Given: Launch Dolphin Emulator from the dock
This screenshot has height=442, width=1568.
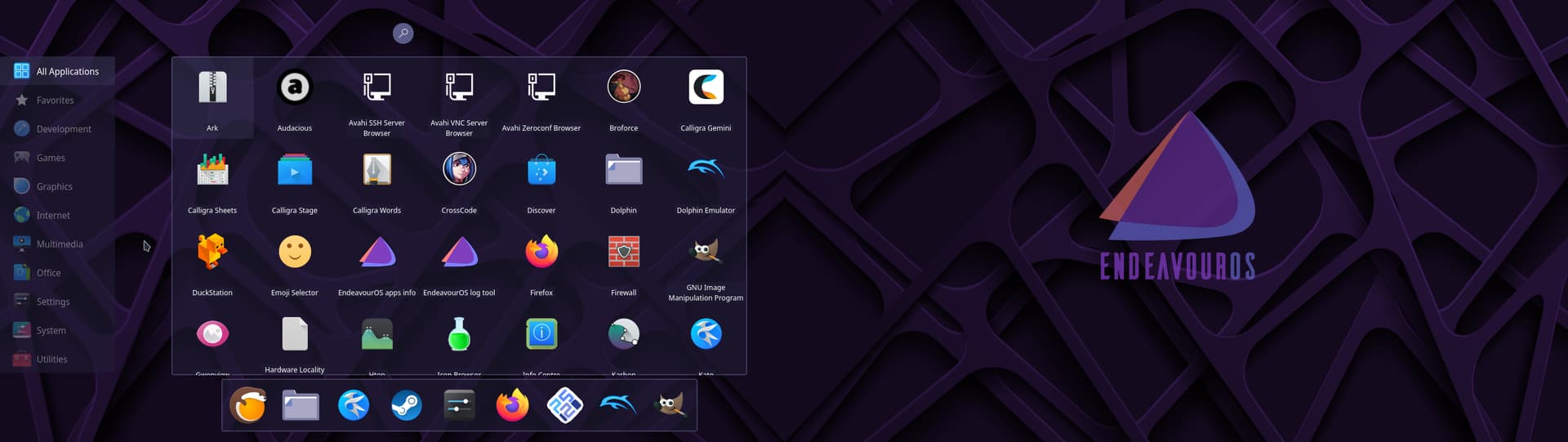Looking at the screenshot, I should click(x=618, y=404).
